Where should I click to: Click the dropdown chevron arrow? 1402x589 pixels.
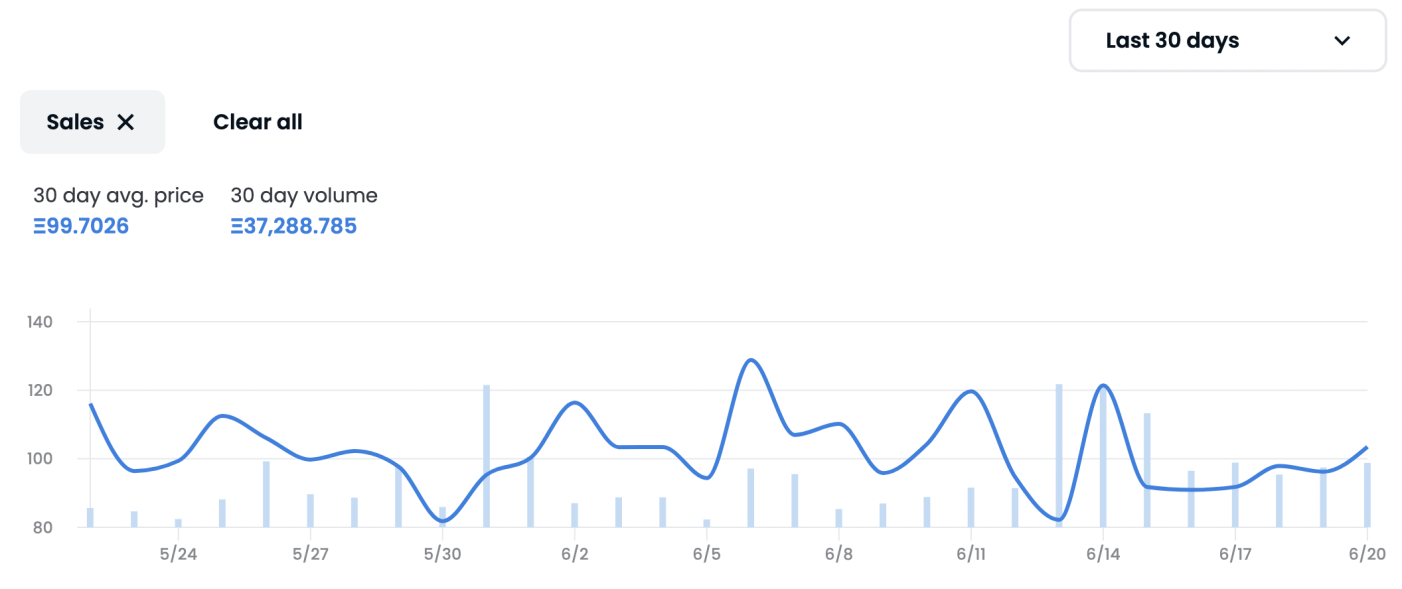point(1342,41)
